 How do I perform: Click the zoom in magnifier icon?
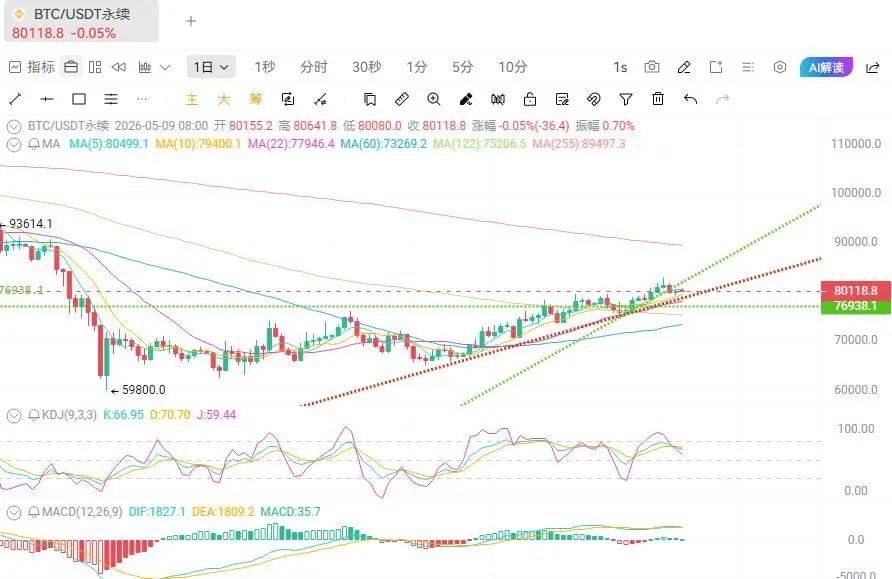[433, 100]
